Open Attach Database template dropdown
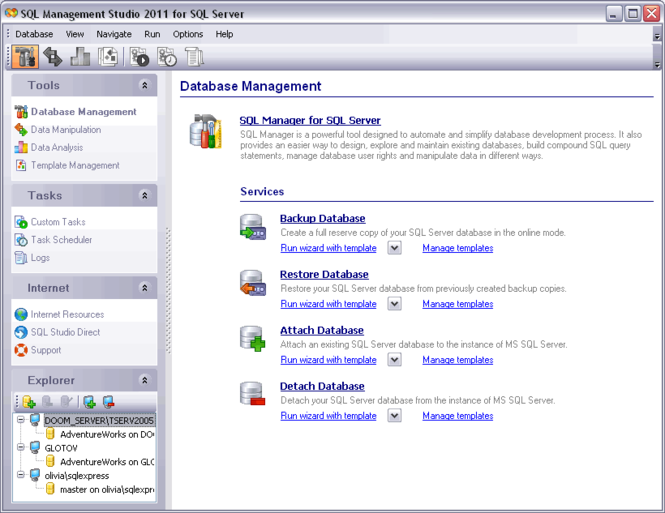 click(394, 360)
